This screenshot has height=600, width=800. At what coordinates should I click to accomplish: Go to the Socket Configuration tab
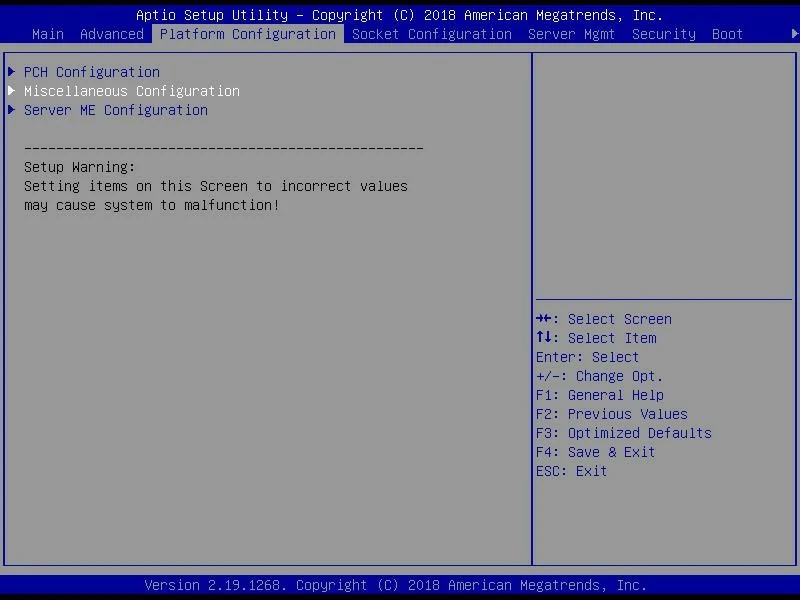(x=432, y=34)
